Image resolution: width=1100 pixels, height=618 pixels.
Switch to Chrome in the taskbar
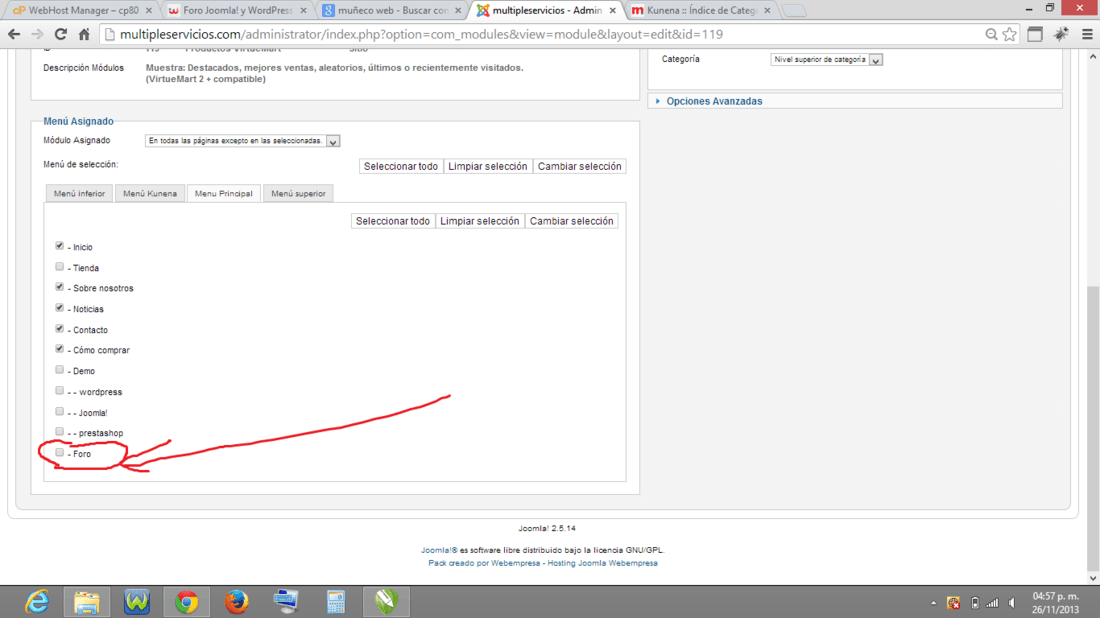point(187,602)
